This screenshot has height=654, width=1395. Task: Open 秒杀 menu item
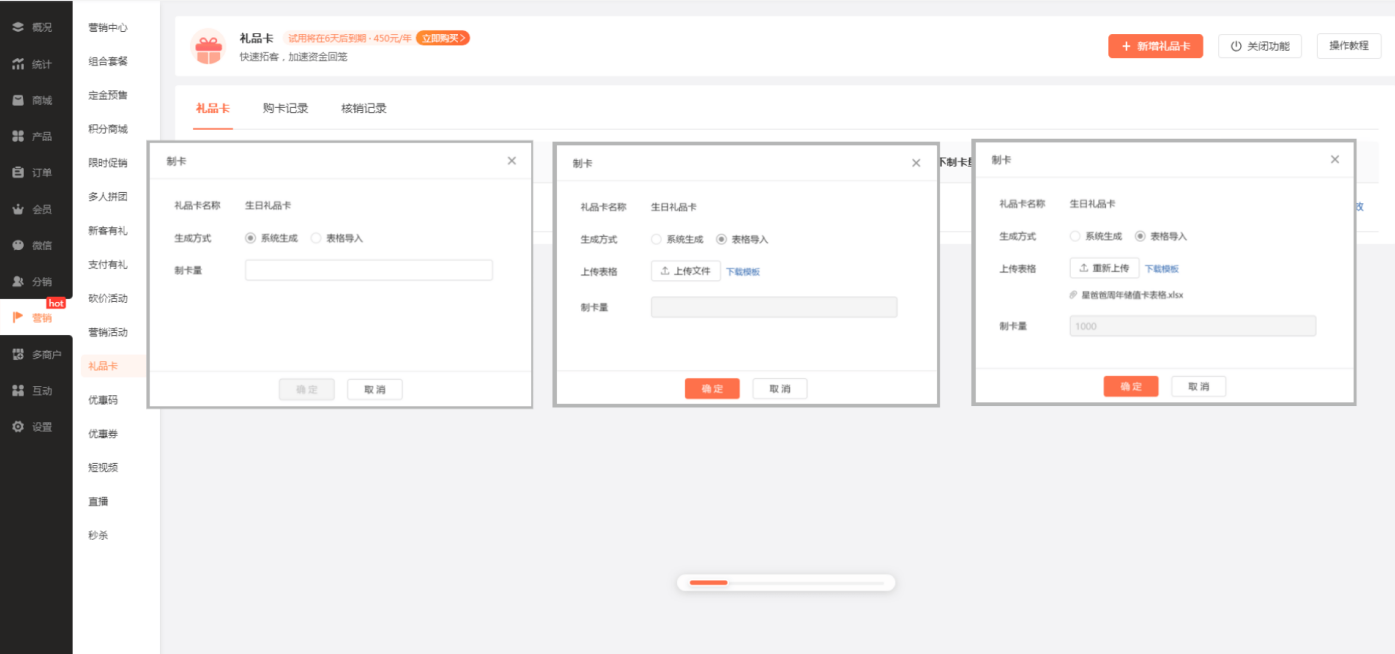[98, 535]
